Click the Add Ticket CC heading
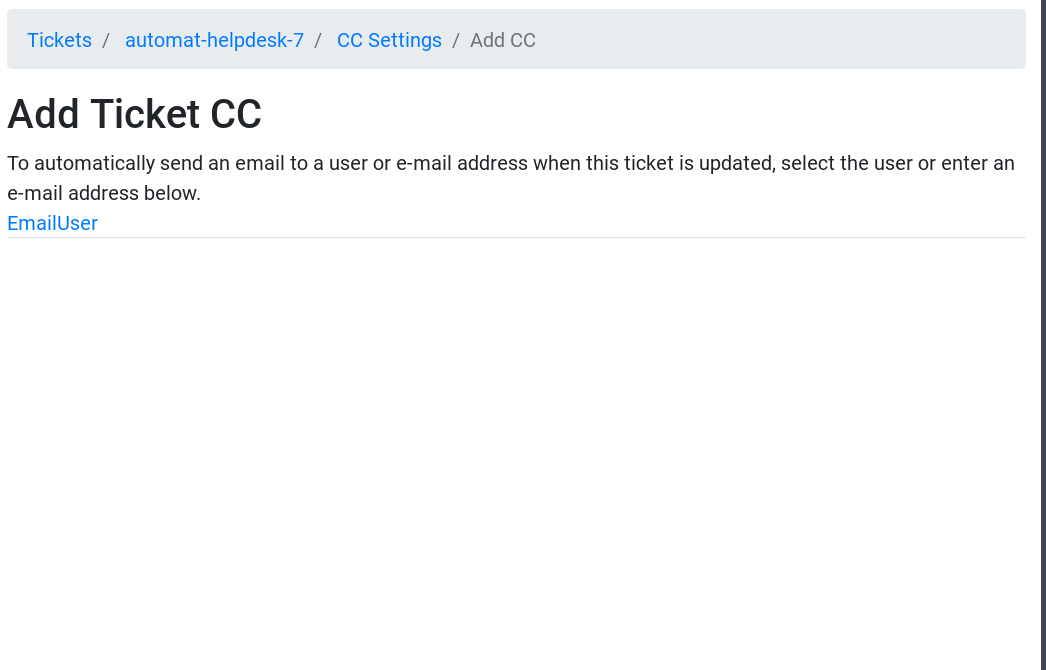The width and height of the screenshot is (1046, 670). pyautogui.click(x=134, y=113)
